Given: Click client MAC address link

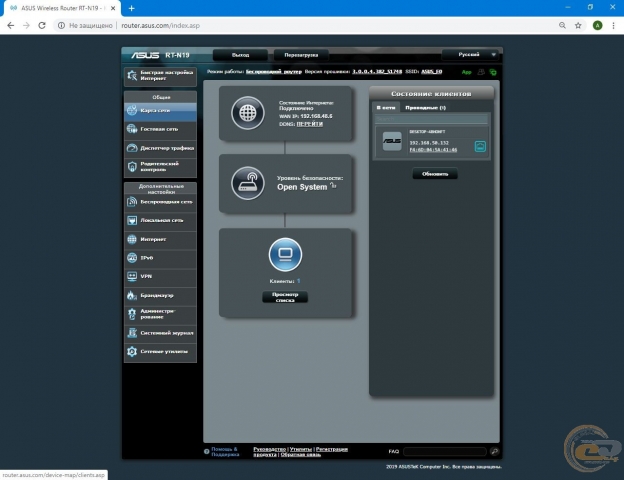Looking at the screenshot, I should pos(433,150).
